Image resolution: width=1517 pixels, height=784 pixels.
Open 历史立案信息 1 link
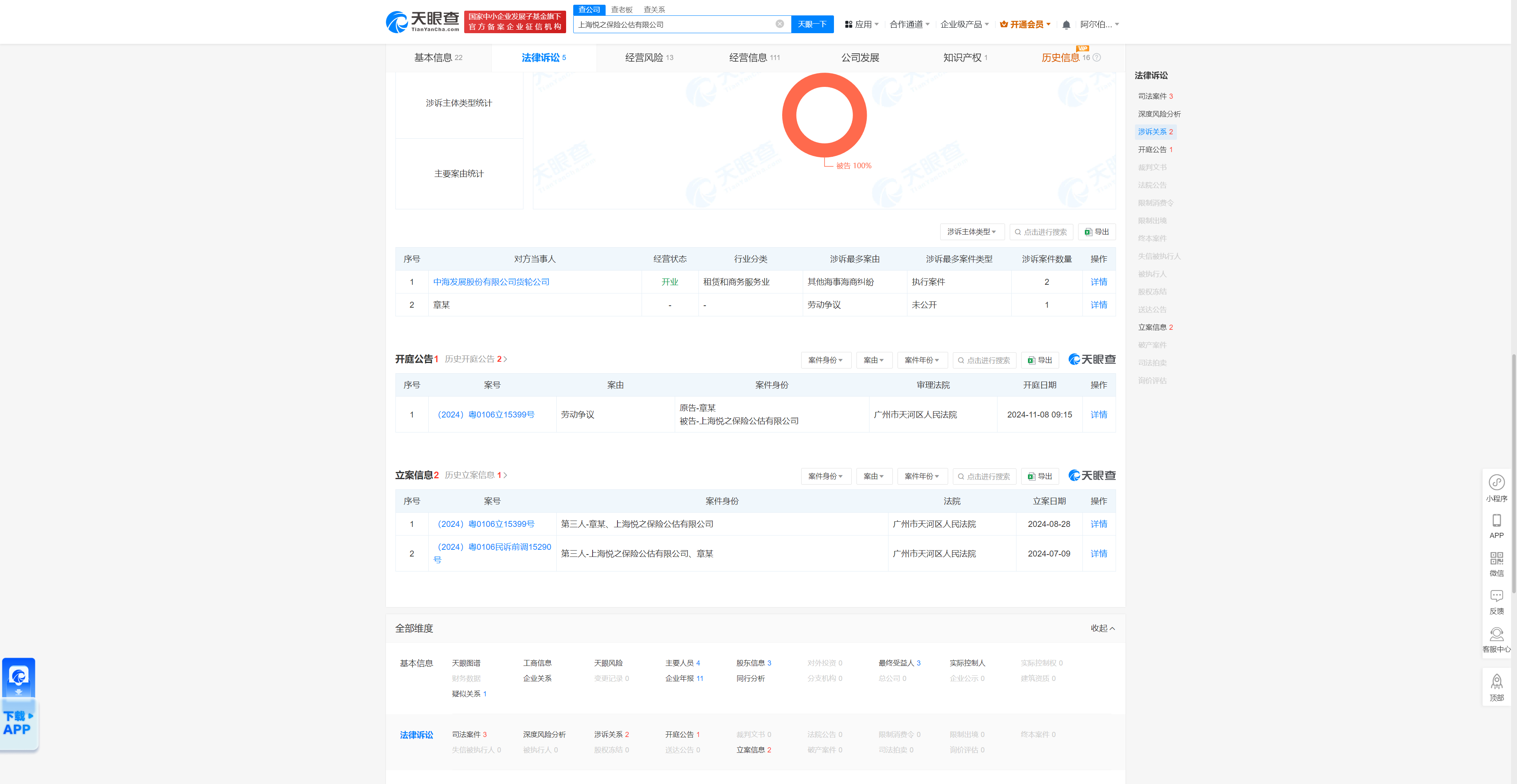coord(476,475)
